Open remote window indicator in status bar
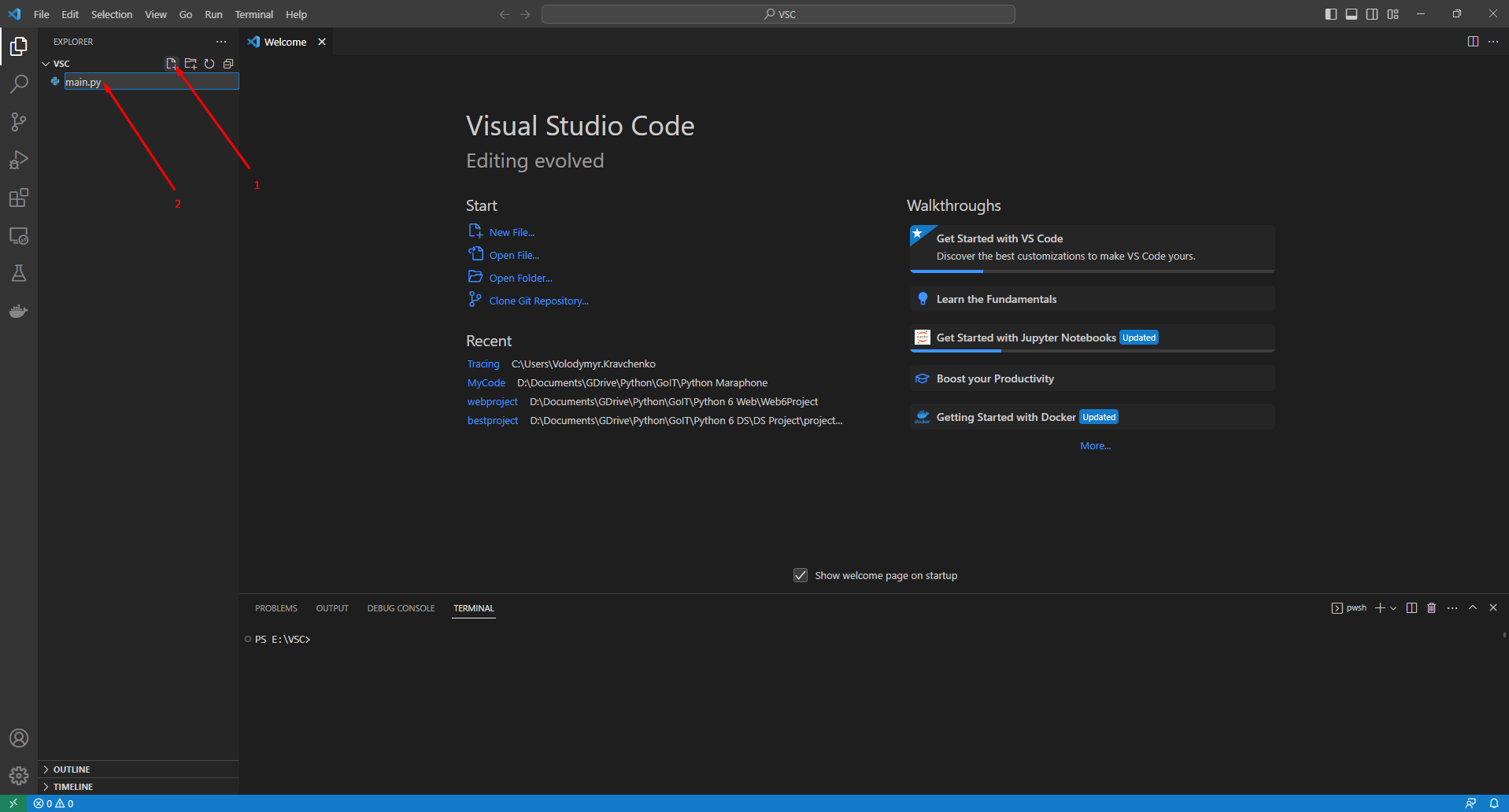 [13, 803]
